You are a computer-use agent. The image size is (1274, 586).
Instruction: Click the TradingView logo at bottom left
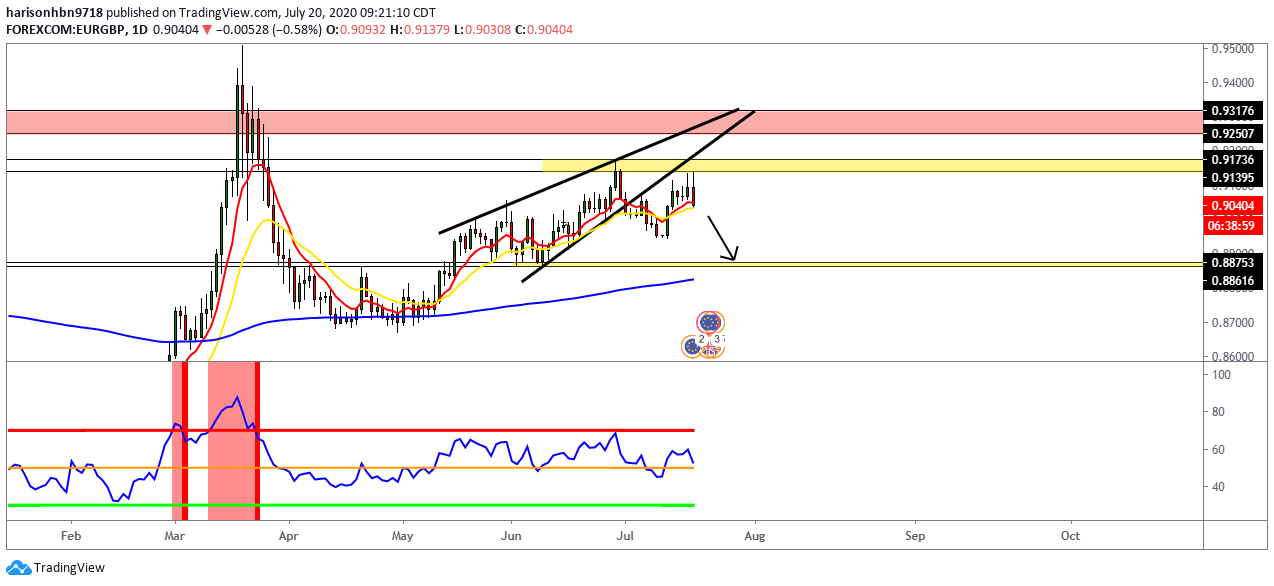pos(55,568)
